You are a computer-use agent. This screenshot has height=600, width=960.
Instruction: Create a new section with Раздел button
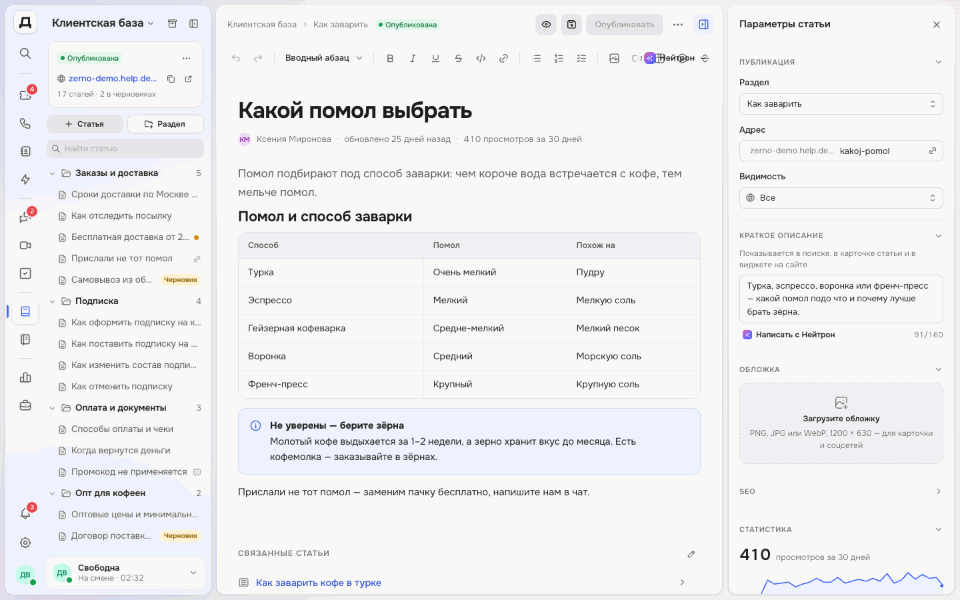click(165, 124)
